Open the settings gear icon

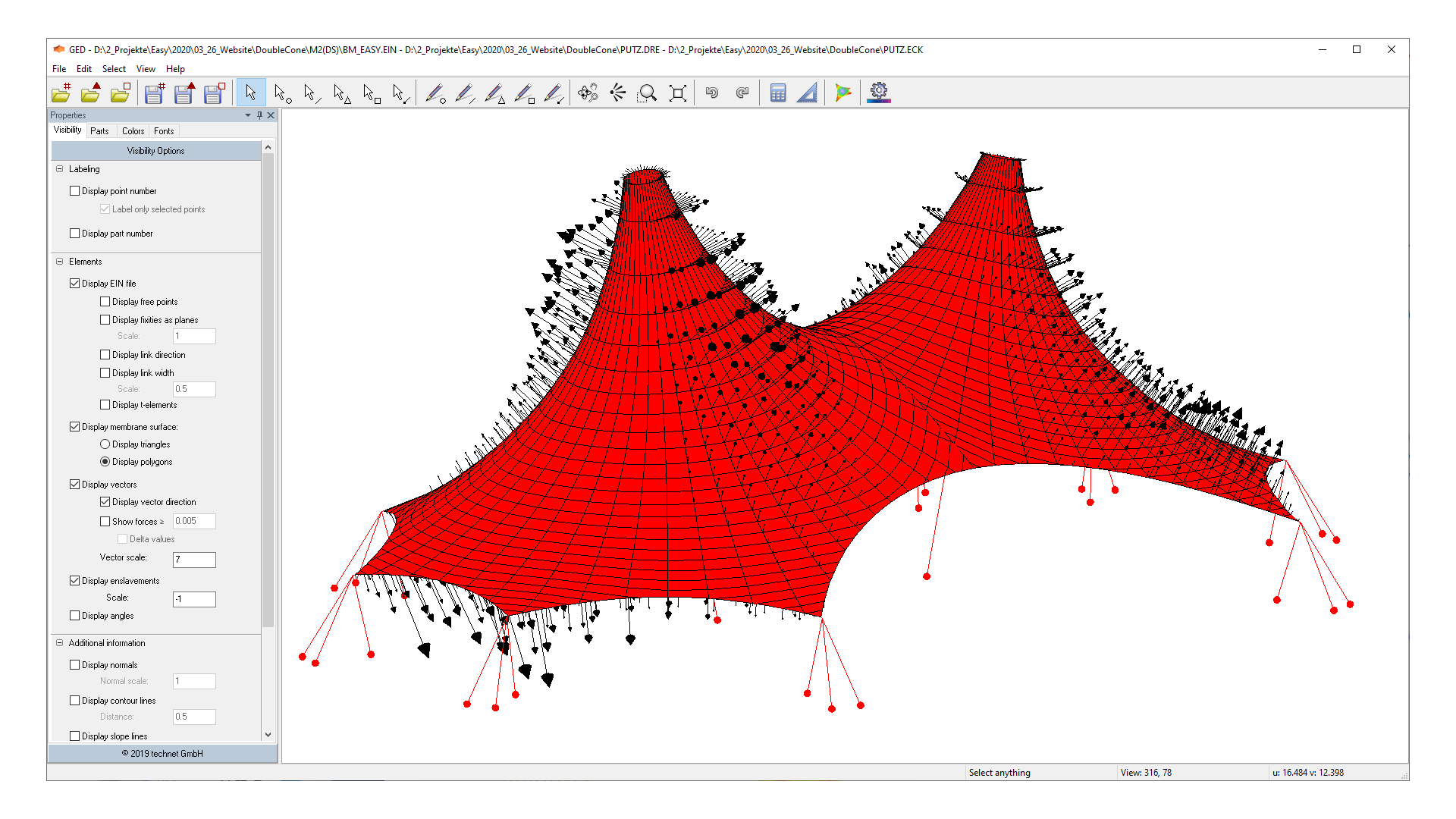pyautogui.click(x=878, y=92)
